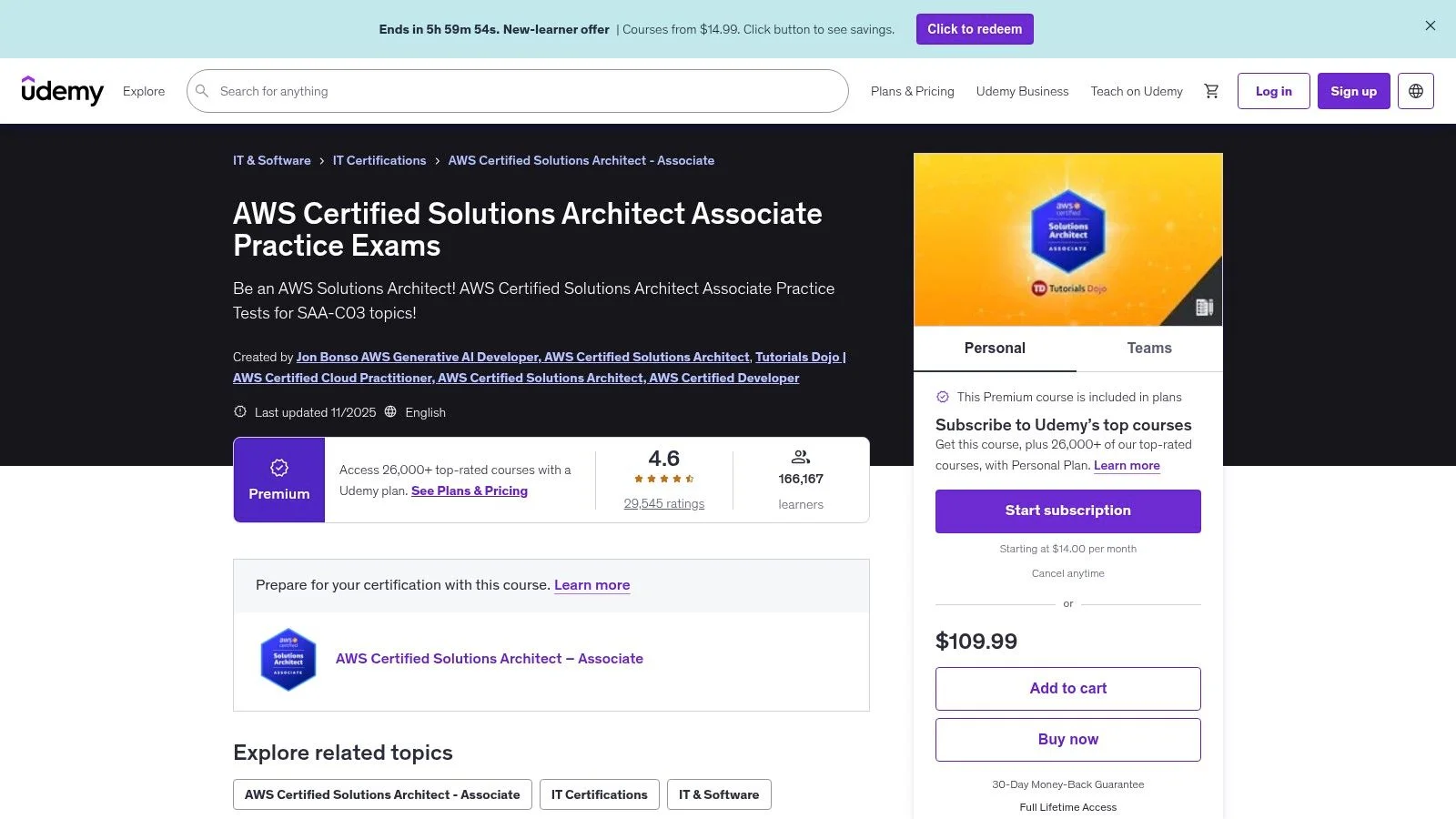Viewport: 1456px width, 819px height.
Task: Open instructor Jon Bonso link
Action: [x=523, y=357]
